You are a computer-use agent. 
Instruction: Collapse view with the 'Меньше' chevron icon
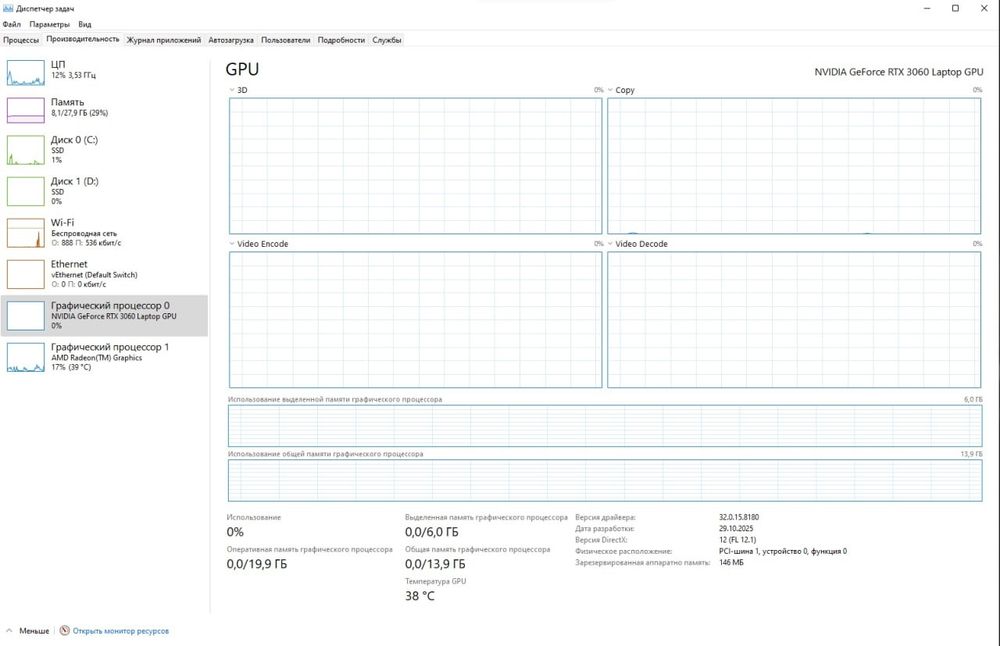point(9,630)
